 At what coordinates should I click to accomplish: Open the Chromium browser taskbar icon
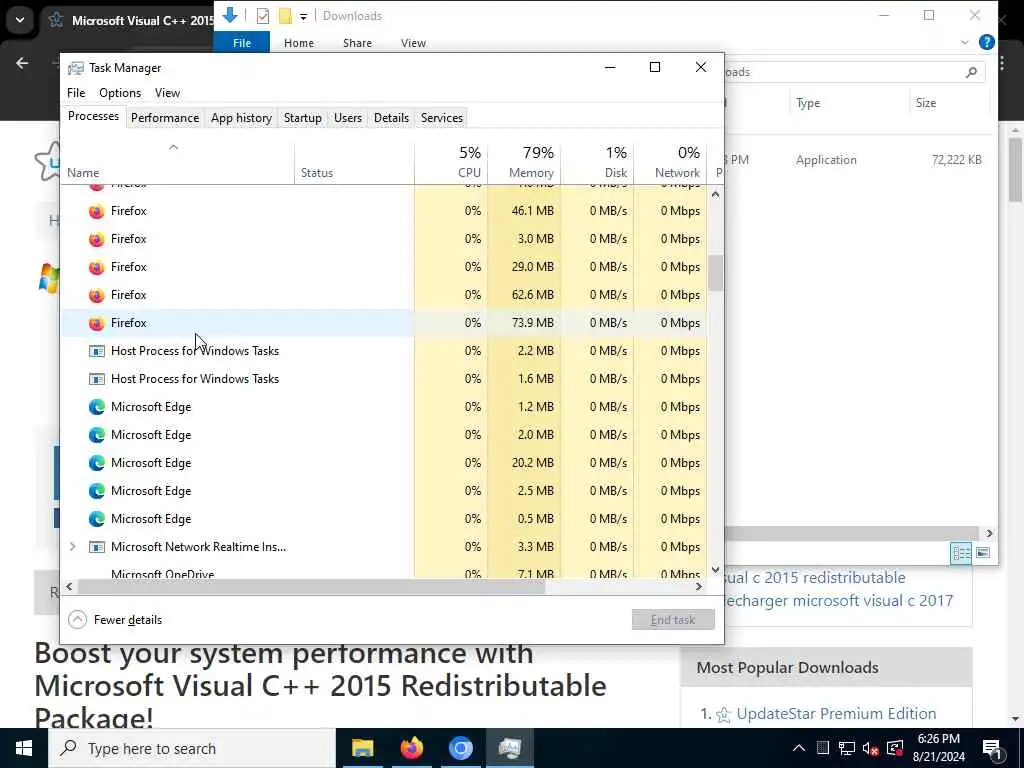(x=460, y=748)
